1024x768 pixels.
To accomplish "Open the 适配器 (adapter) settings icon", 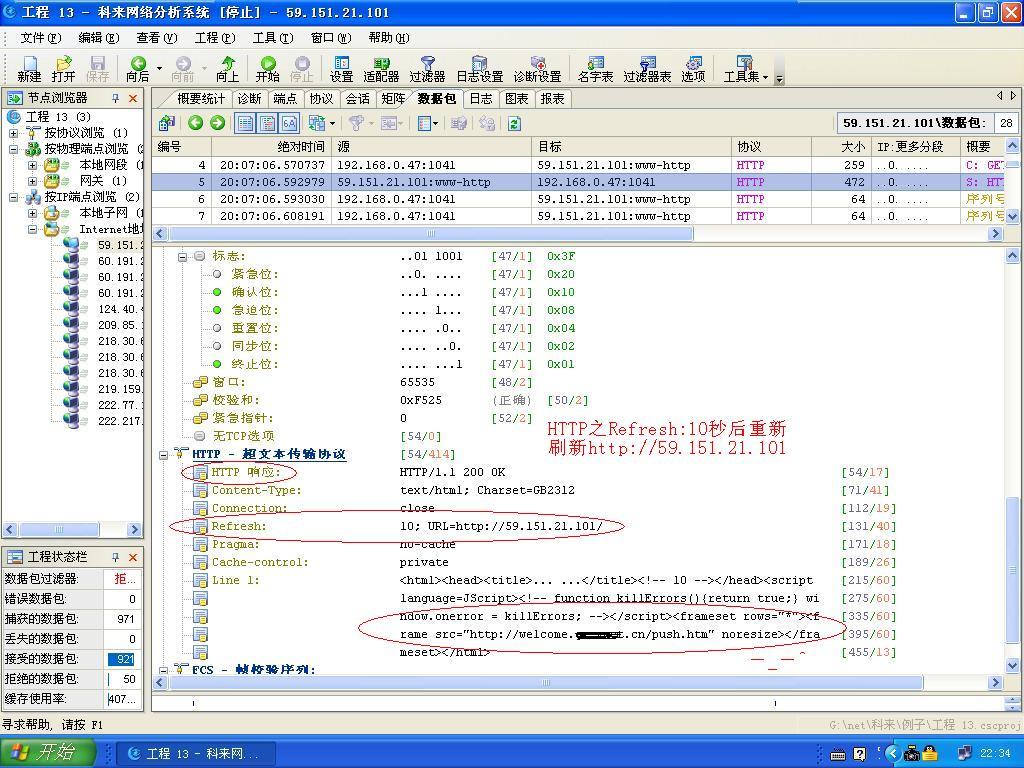I will click(383, 70).
